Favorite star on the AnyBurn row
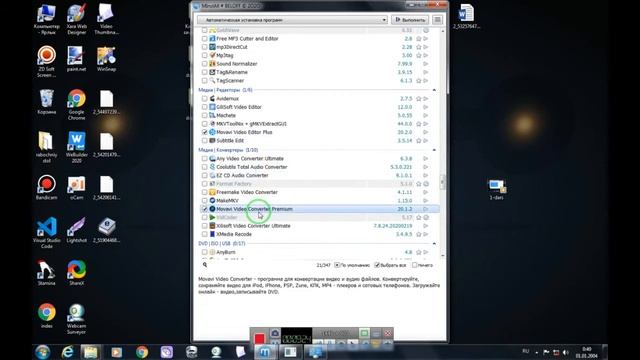Image resolution: width=640 pixels, height=360 pixels. coord(418,252)
